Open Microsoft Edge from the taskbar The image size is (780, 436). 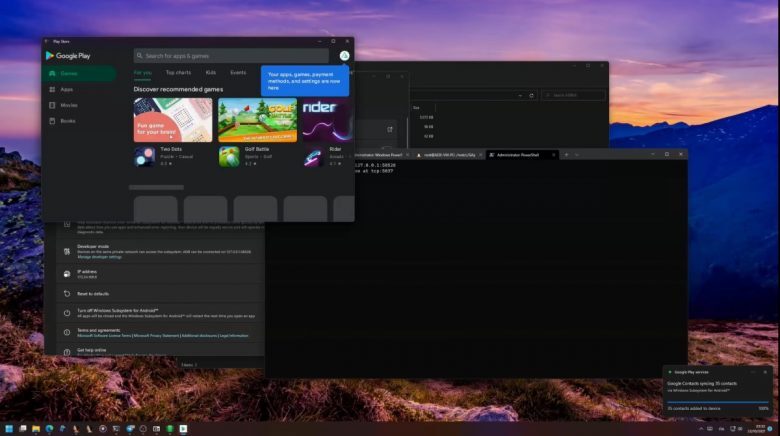pyautogui.click(x=49, y=429)
